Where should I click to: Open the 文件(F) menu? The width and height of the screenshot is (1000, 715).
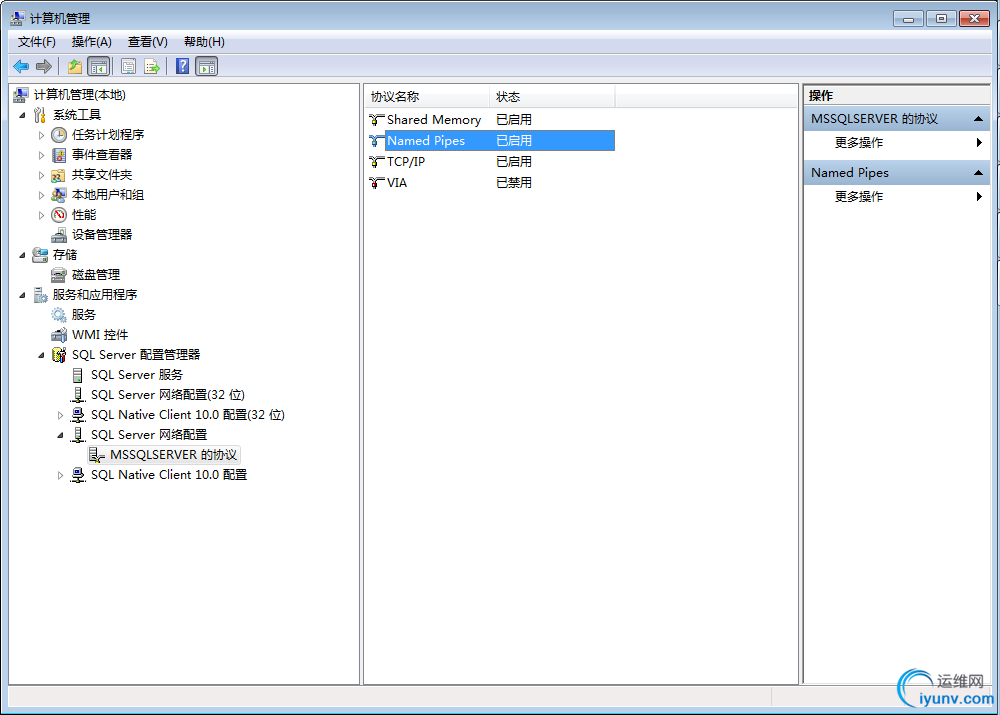pos(36,42)
